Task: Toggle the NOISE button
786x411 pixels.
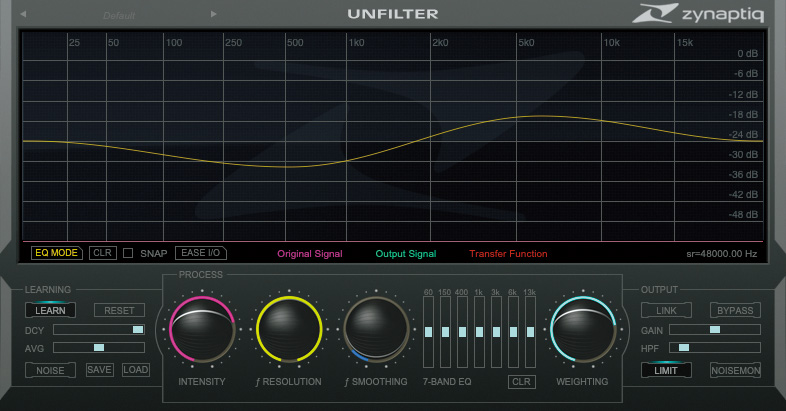Action: click(50, 370)
